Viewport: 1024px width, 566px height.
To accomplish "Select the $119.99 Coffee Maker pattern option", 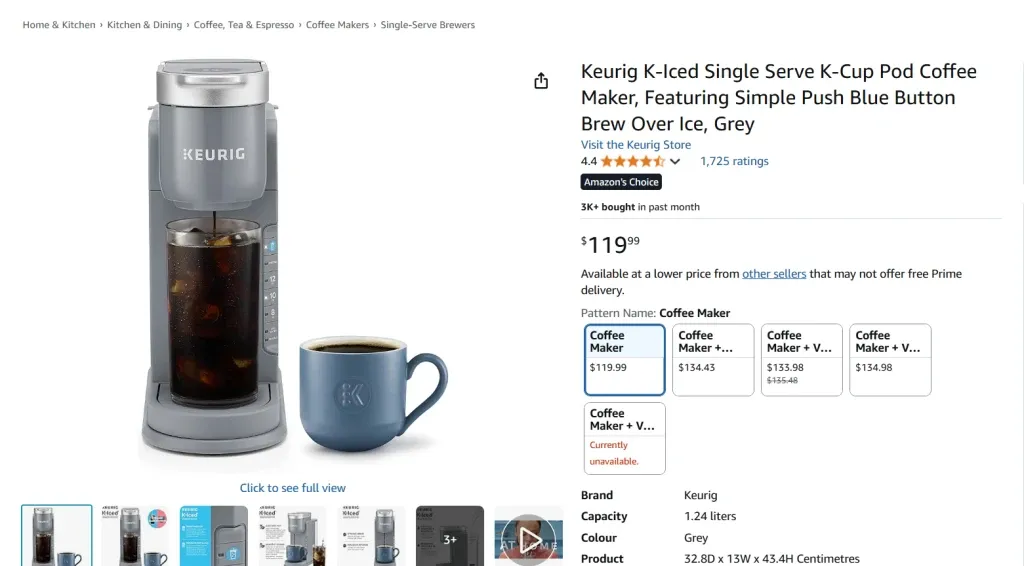I will [x=624, y=360].
